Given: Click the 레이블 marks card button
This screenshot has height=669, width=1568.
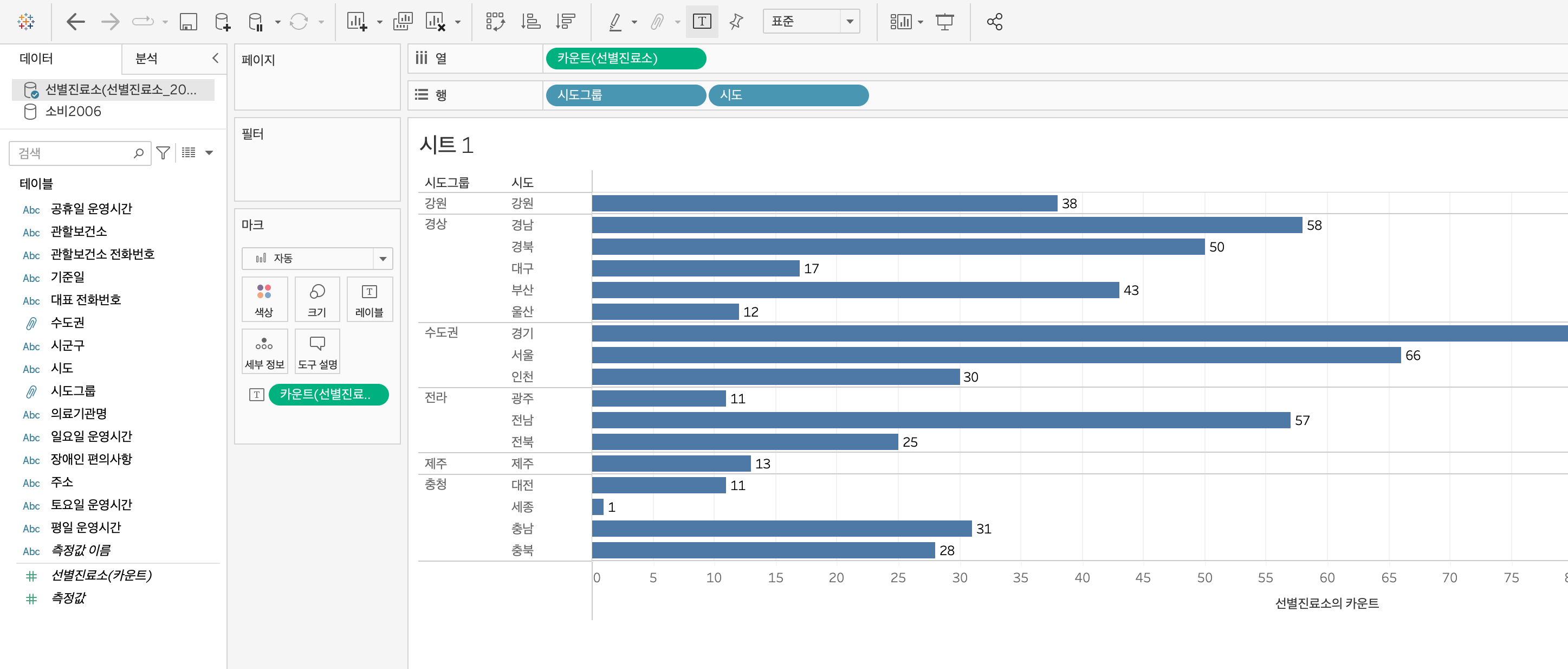Looking at the screenshot, I should coord(369,300).
